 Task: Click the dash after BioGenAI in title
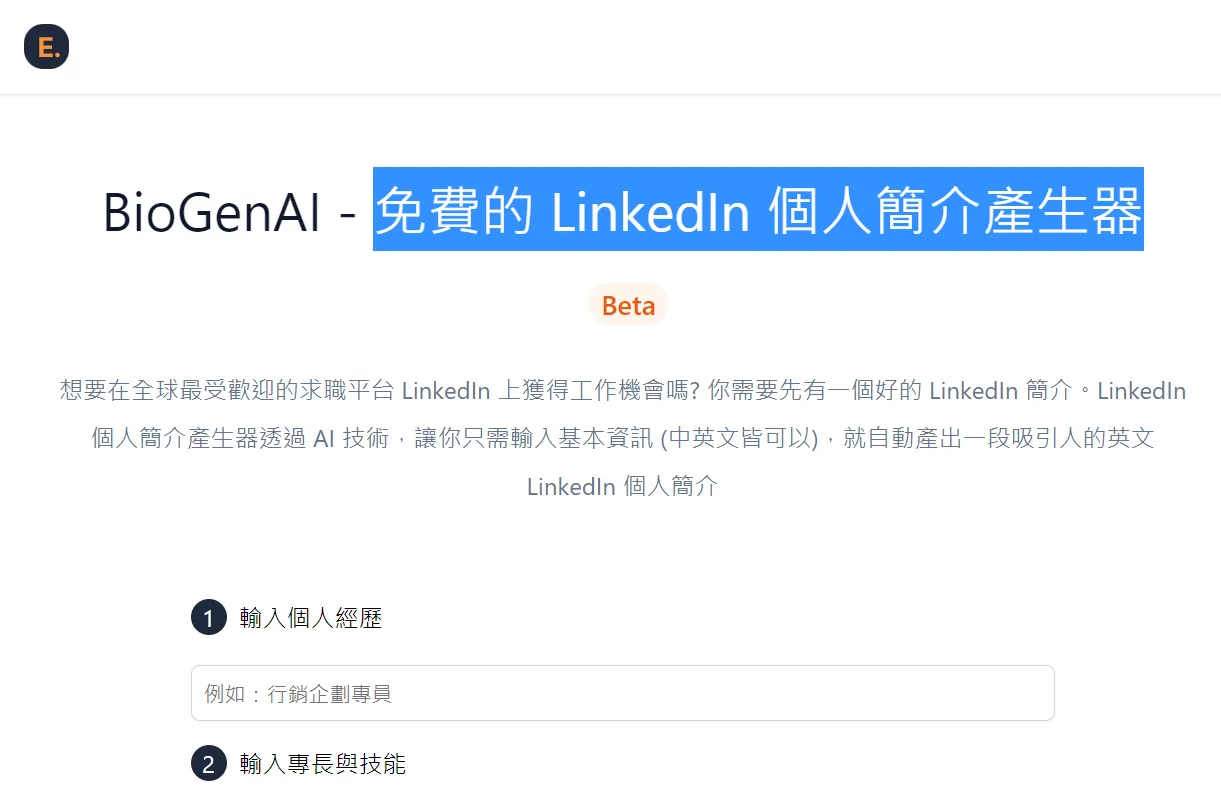[348, 213]
